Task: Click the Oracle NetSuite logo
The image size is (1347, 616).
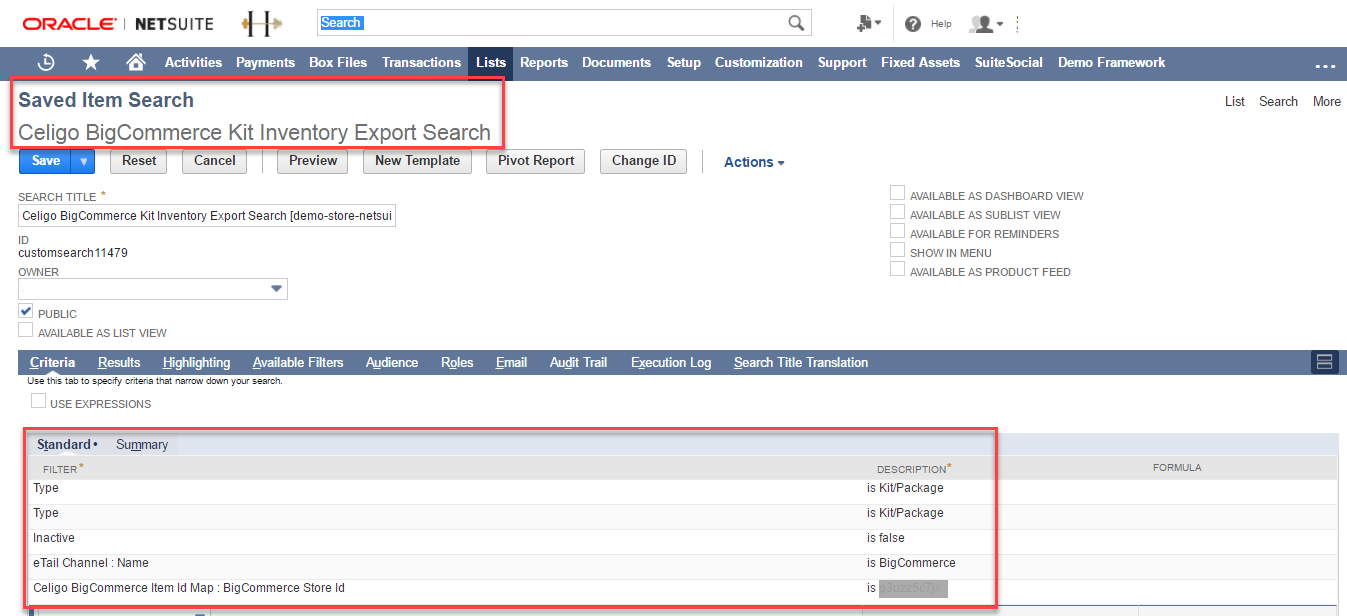Action: pos(118,23)
